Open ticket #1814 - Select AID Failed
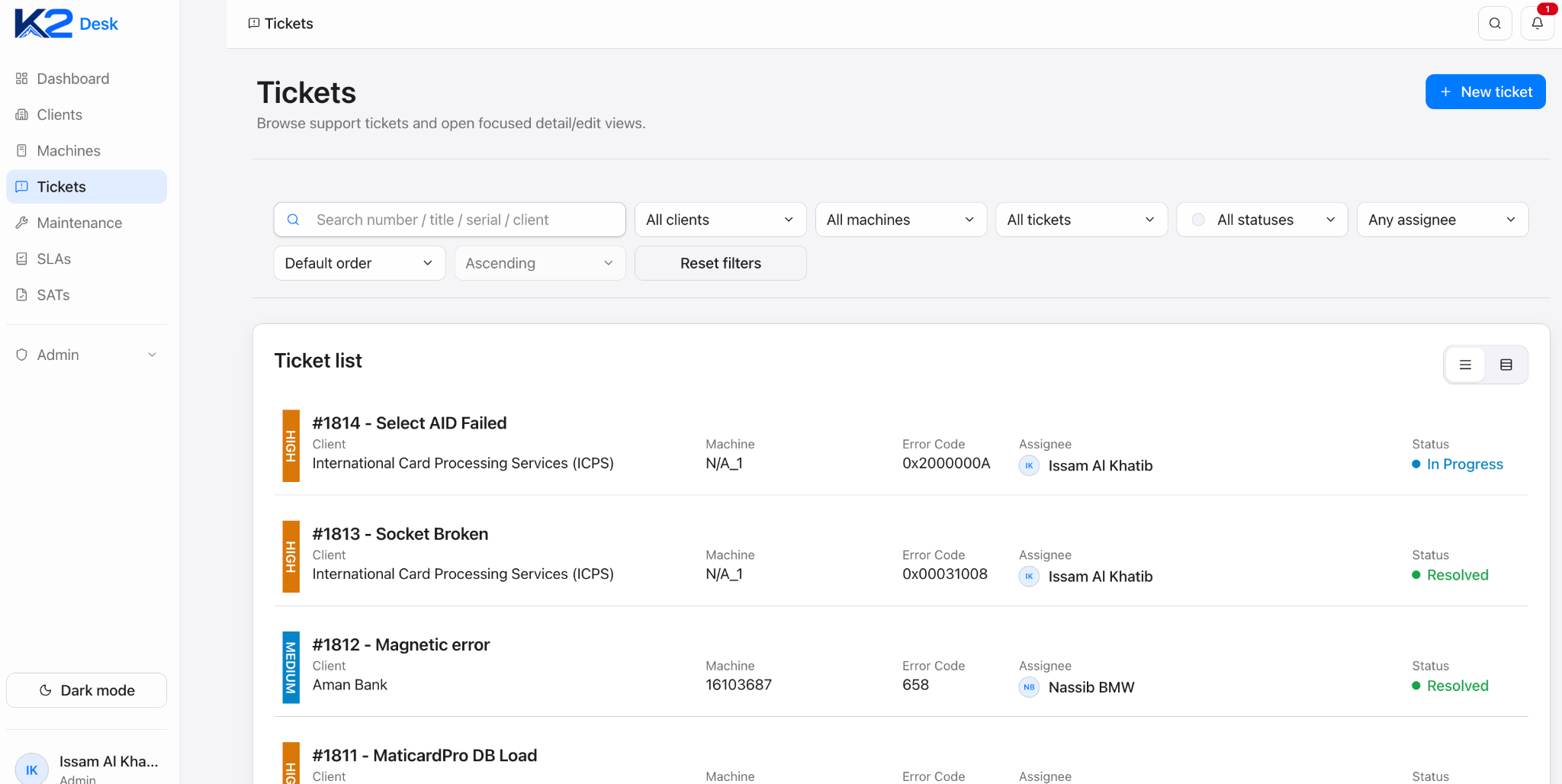The image size is (1562, 784). pos(410,423)
